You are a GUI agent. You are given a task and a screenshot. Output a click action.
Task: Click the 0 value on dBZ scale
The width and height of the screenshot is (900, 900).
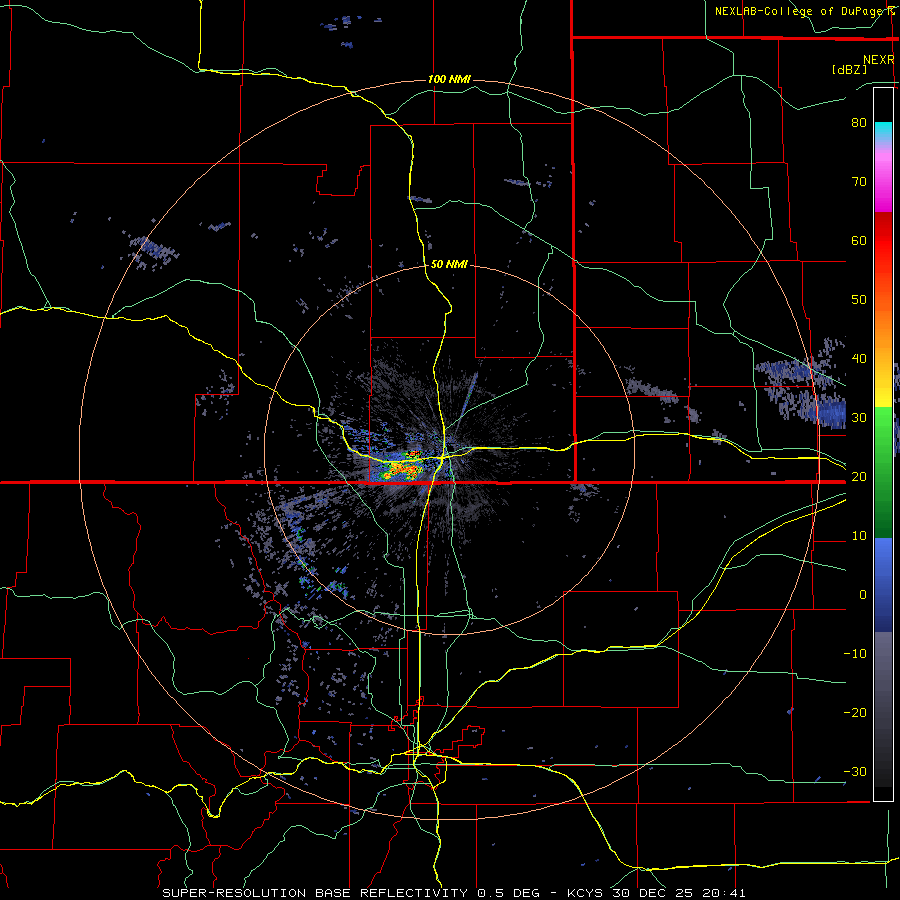863,595
